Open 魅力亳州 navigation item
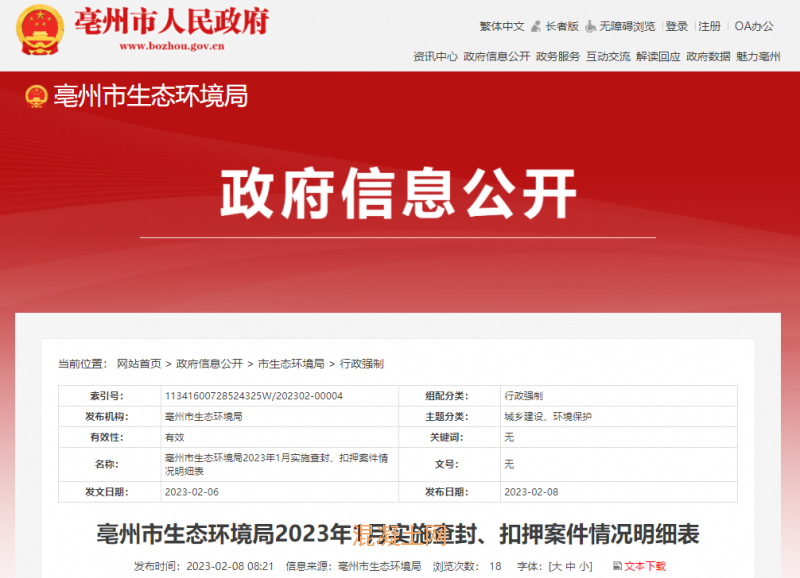The width and height of the screenshot is (800, 578). 758,57
